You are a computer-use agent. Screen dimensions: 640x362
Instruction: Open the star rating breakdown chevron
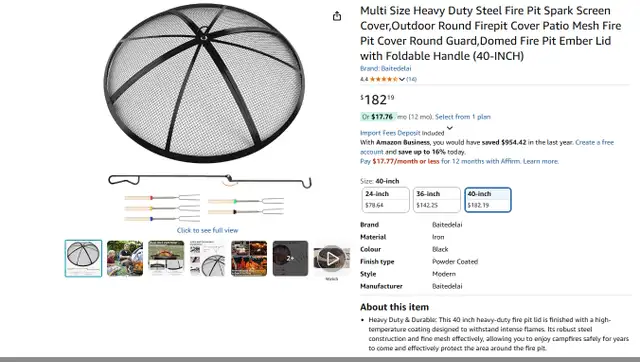coord(402,79)
